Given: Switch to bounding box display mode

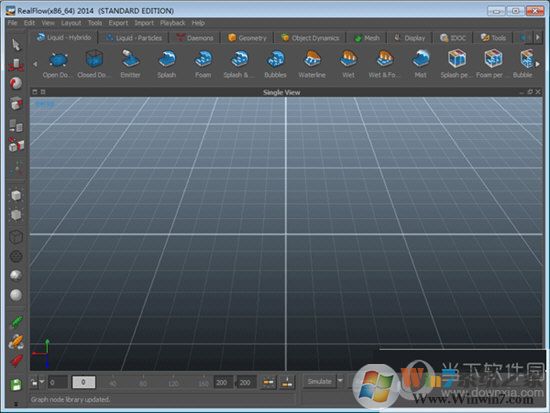Looking at the screenshot, I should click(x=16, y=237).
